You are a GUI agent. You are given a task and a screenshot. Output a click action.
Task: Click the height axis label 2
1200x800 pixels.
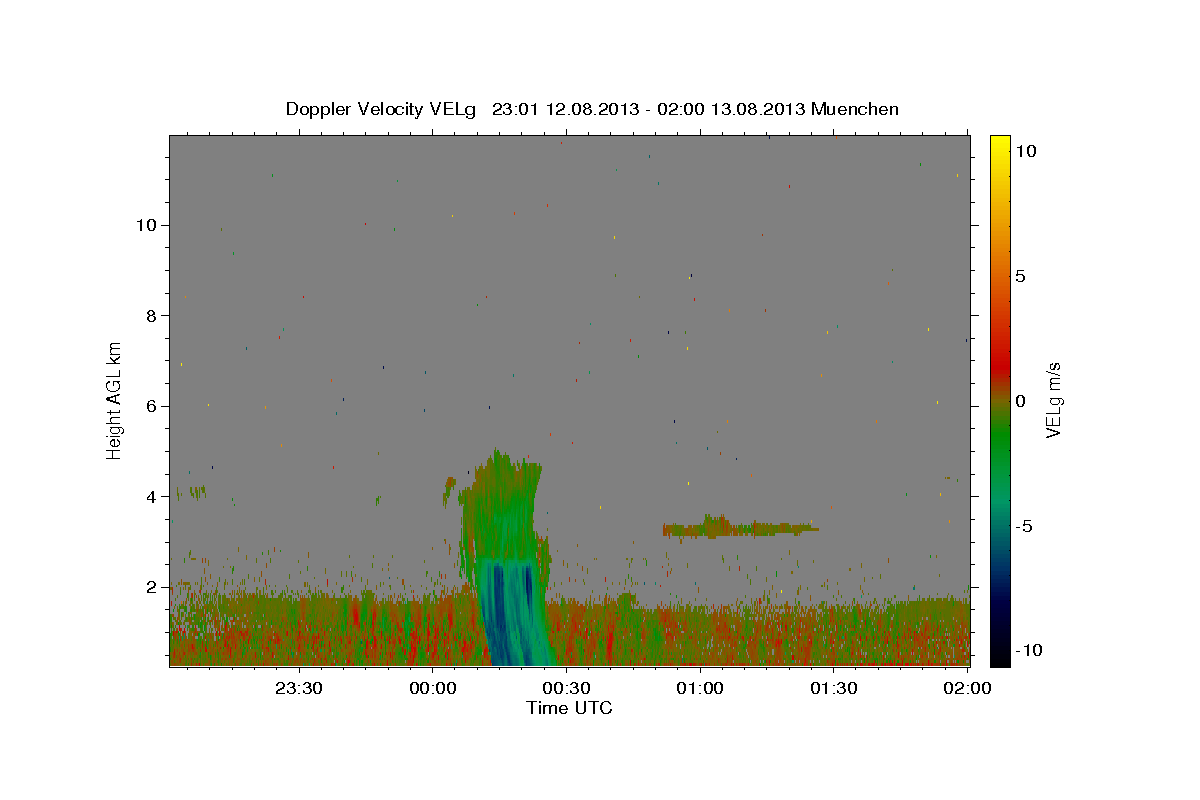point(150,587)
